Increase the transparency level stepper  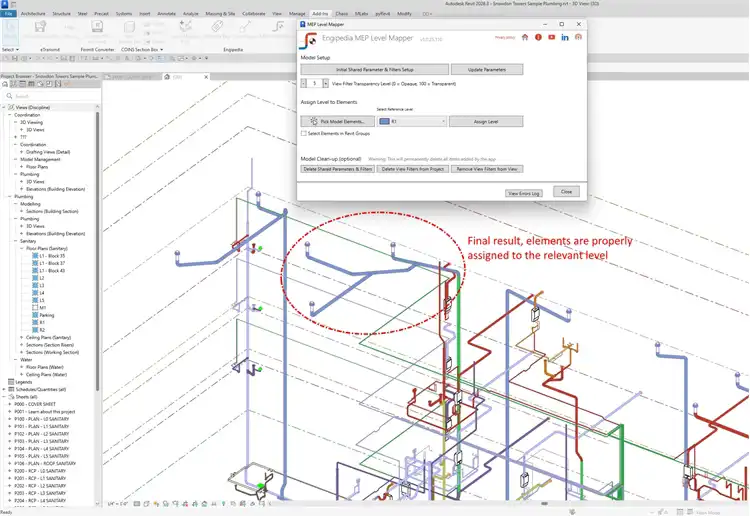[x=325, y=83]
